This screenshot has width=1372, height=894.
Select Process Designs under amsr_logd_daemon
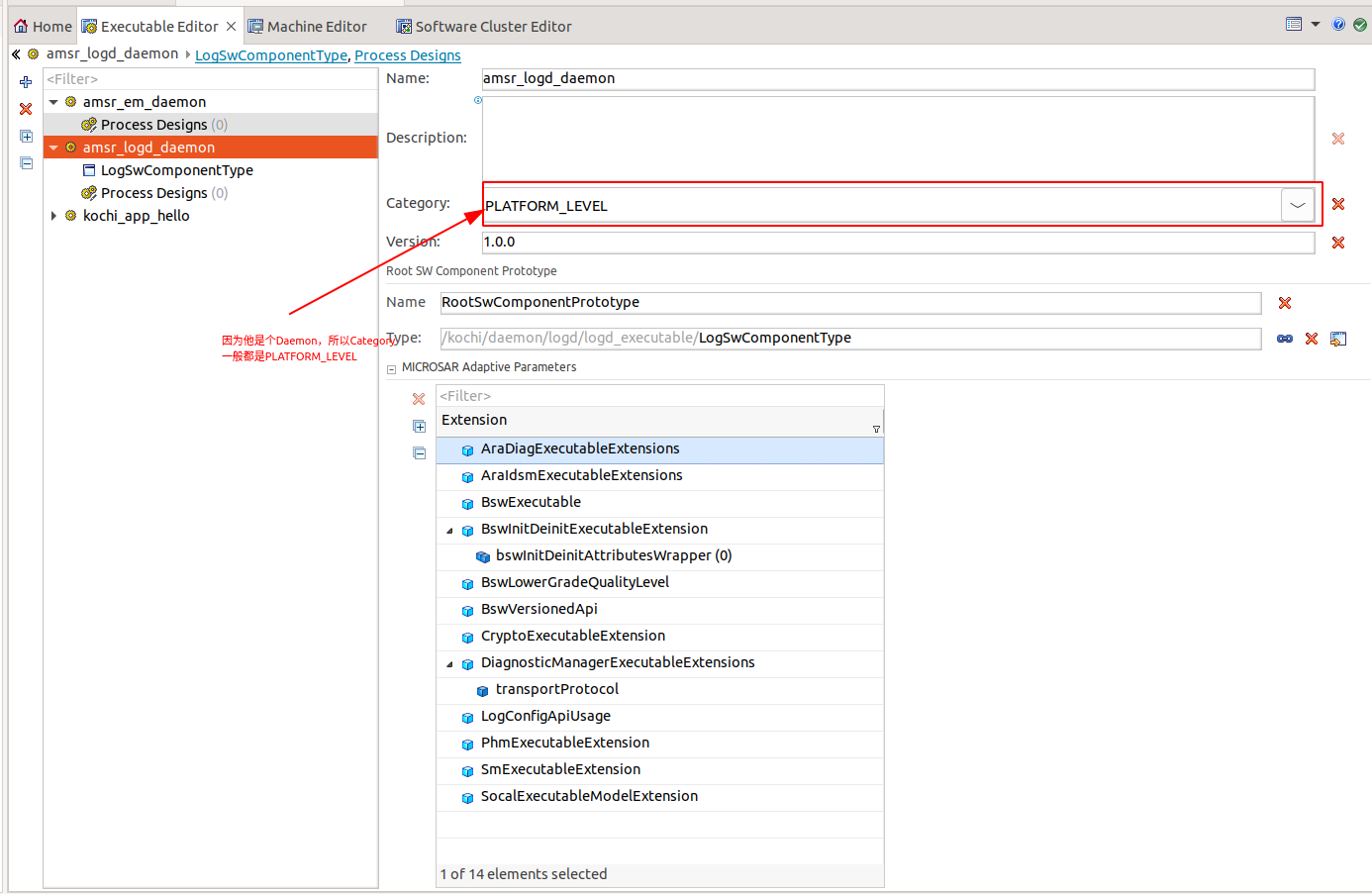[x=211, y=193]
